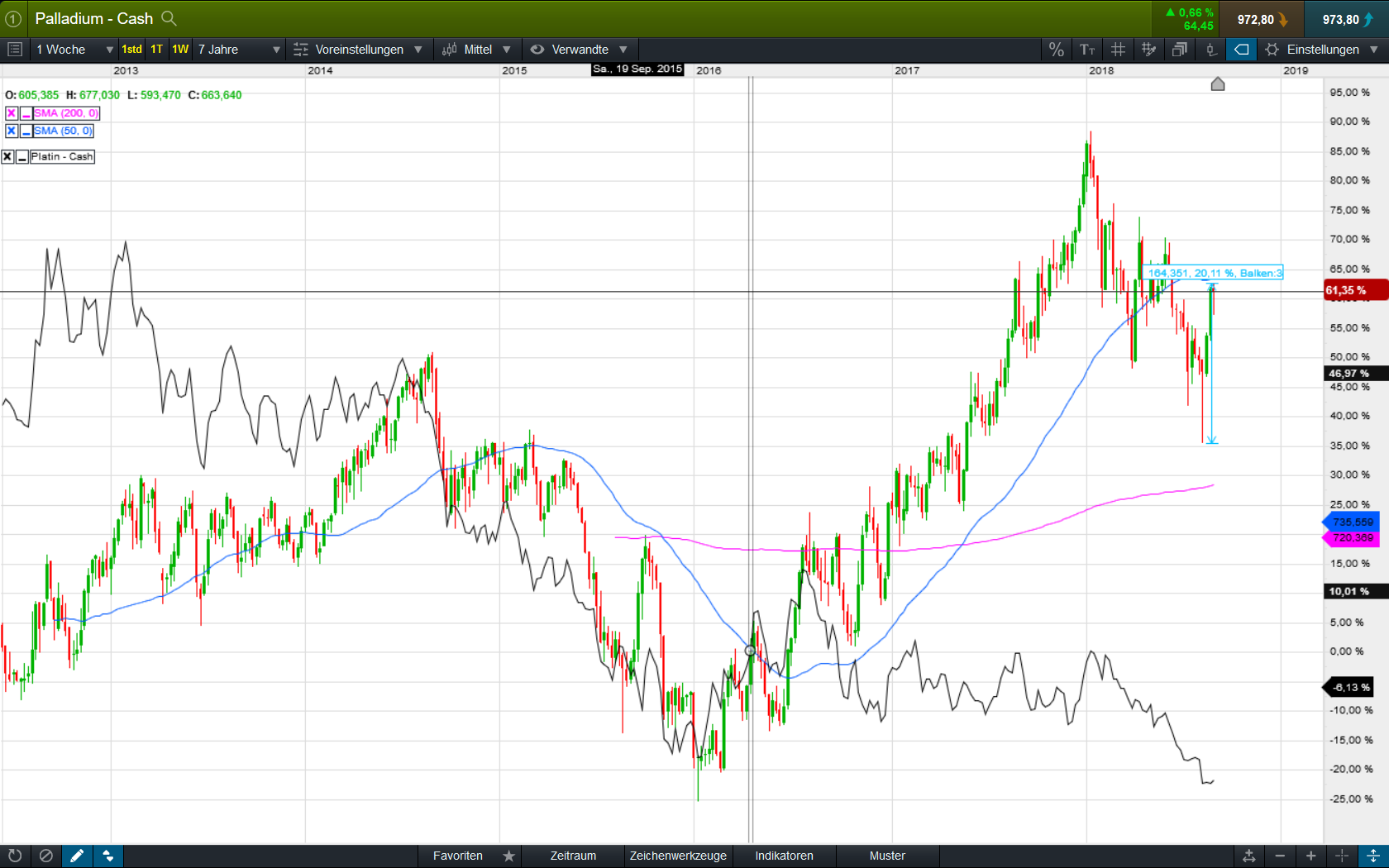
Task: Click the bell marker at top of chart
Action: tap(1218, 83)
